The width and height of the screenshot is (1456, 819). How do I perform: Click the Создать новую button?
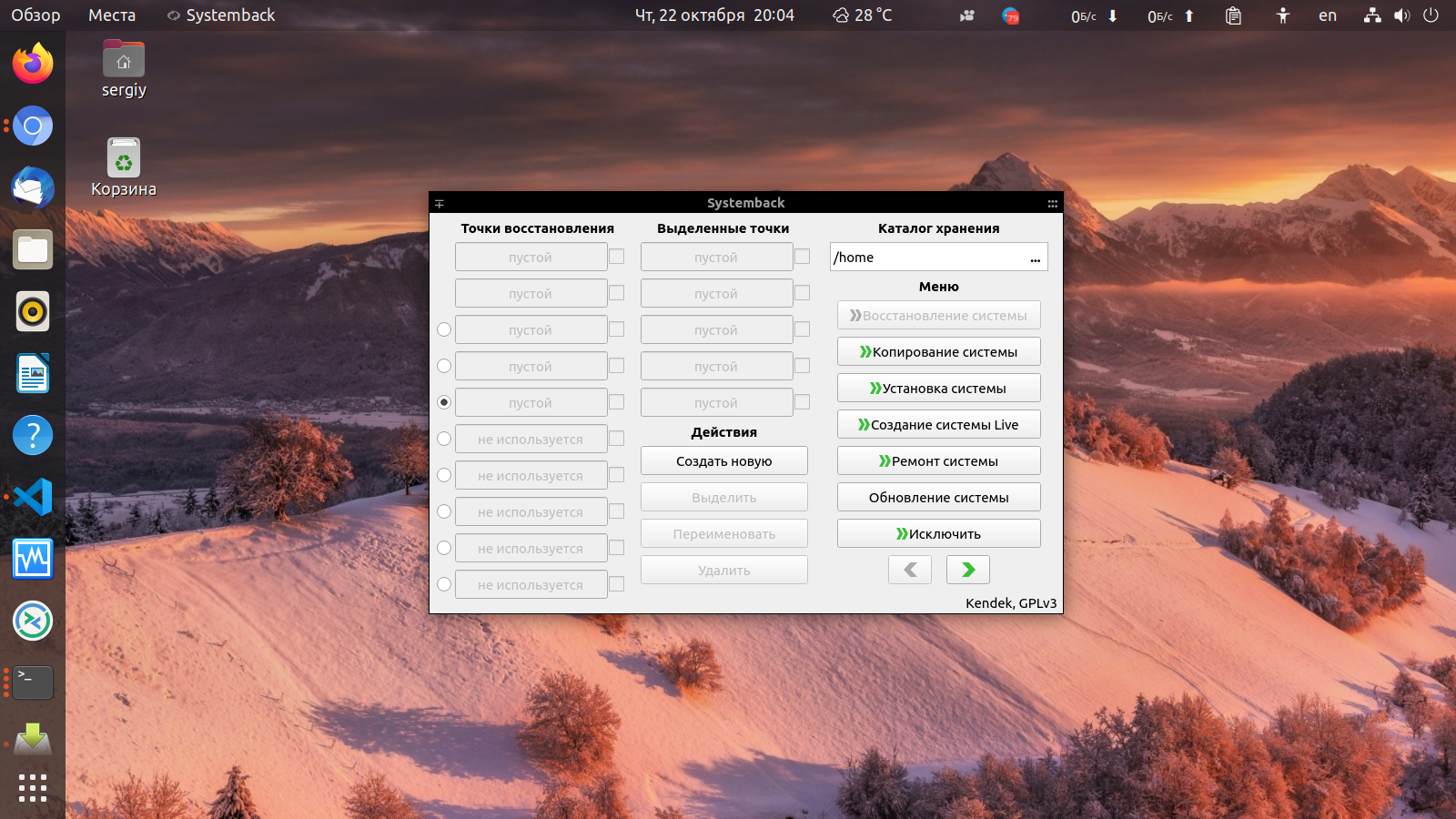point(724,460)
